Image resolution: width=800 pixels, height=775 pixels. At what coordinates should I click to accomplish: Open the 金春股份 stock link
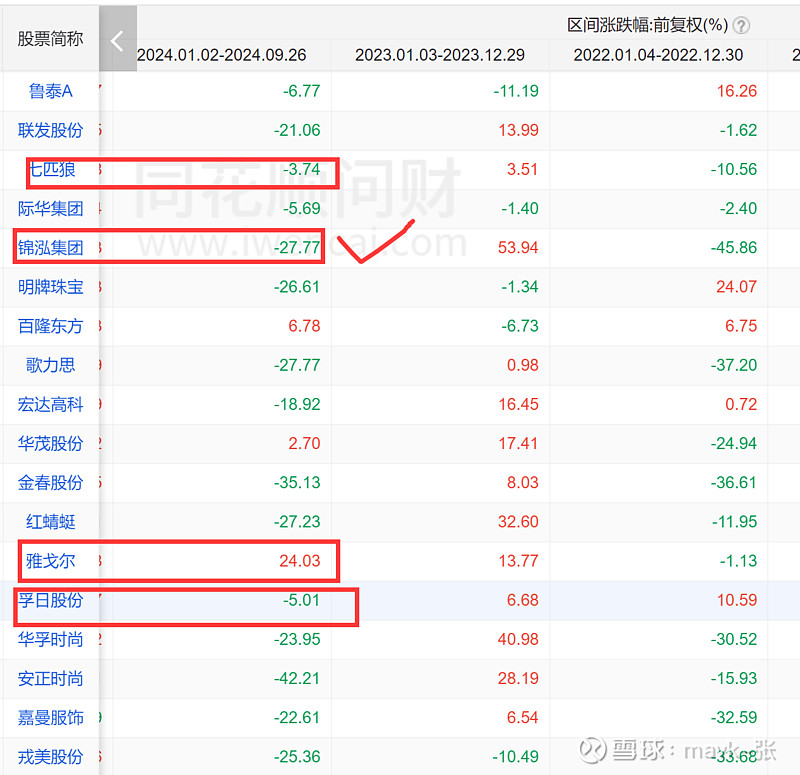(x=51, y=483)
